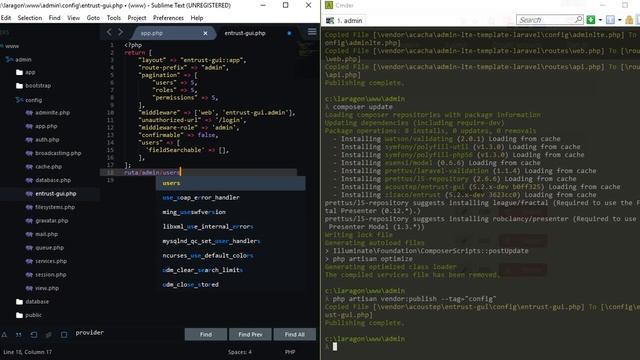Click PHP syntax selector in status bar
The width and height of the screenshot is (640, 360).
(290, 352)
